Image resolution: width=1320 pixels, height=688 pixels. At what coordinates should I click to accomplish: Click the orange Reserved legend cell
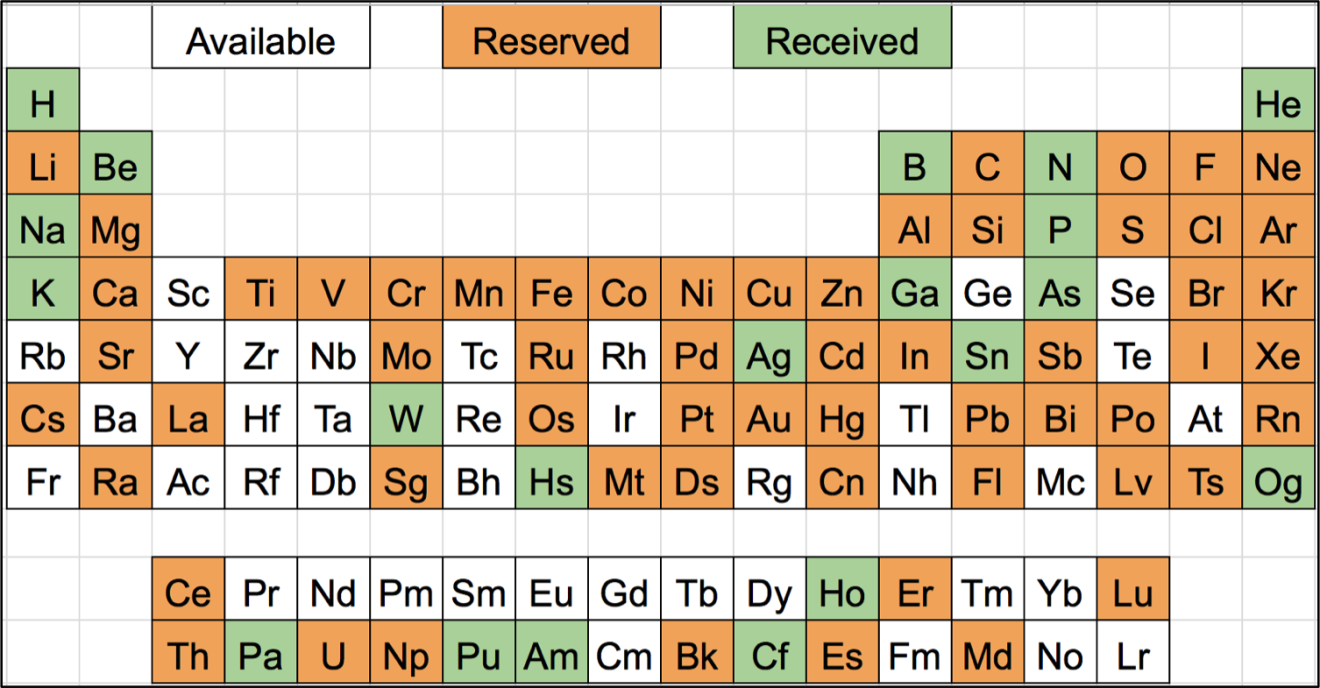click(551, 41)
